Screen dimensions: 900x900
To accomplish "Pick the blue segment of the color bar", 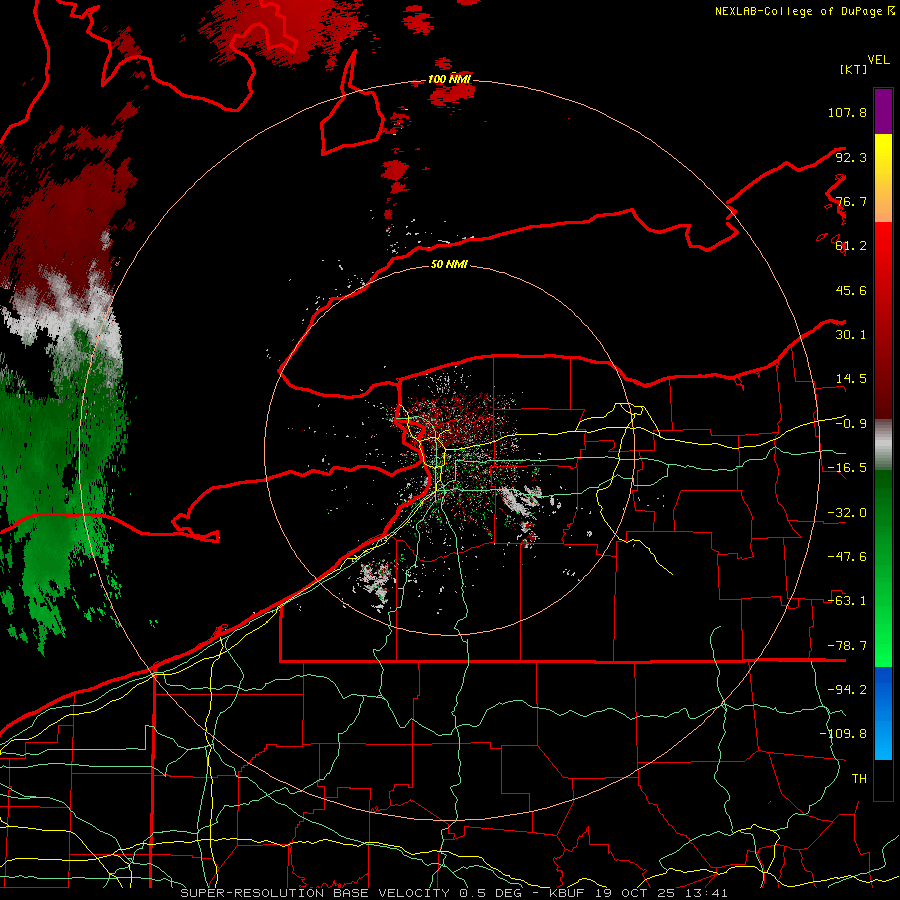I will click(x=883, y=713).
